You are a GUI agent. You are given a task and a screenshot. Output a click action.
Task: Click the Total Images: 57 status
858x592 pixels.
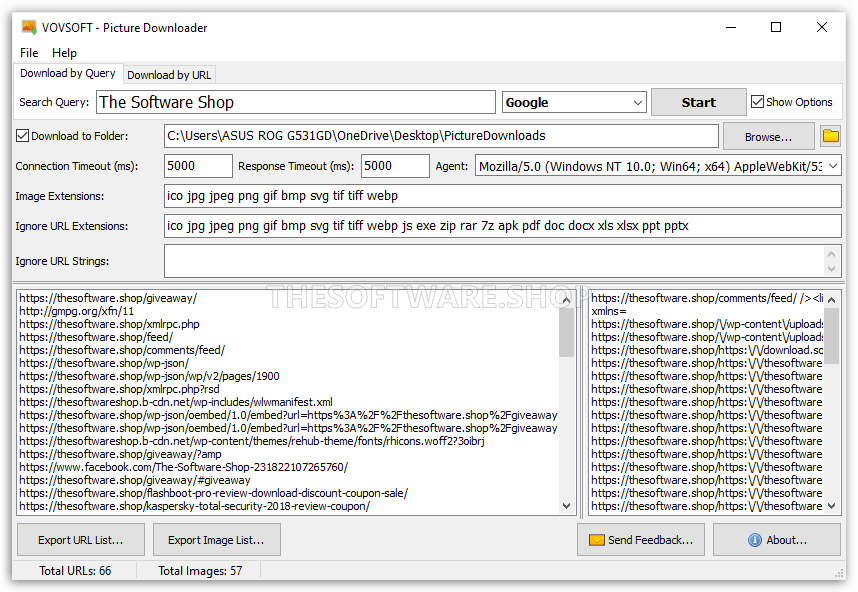coord(200,571)
